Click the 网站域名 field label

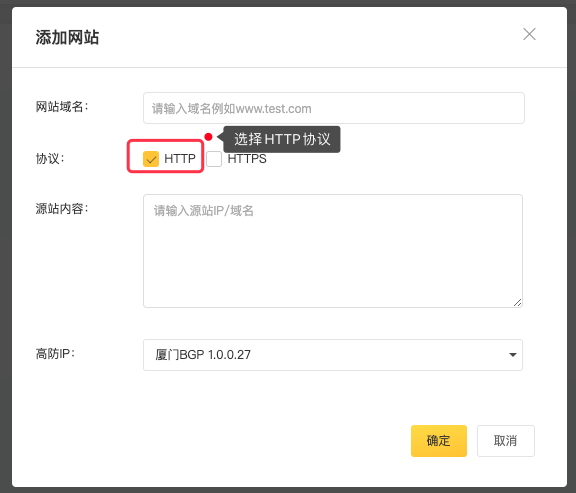point(62,107)
